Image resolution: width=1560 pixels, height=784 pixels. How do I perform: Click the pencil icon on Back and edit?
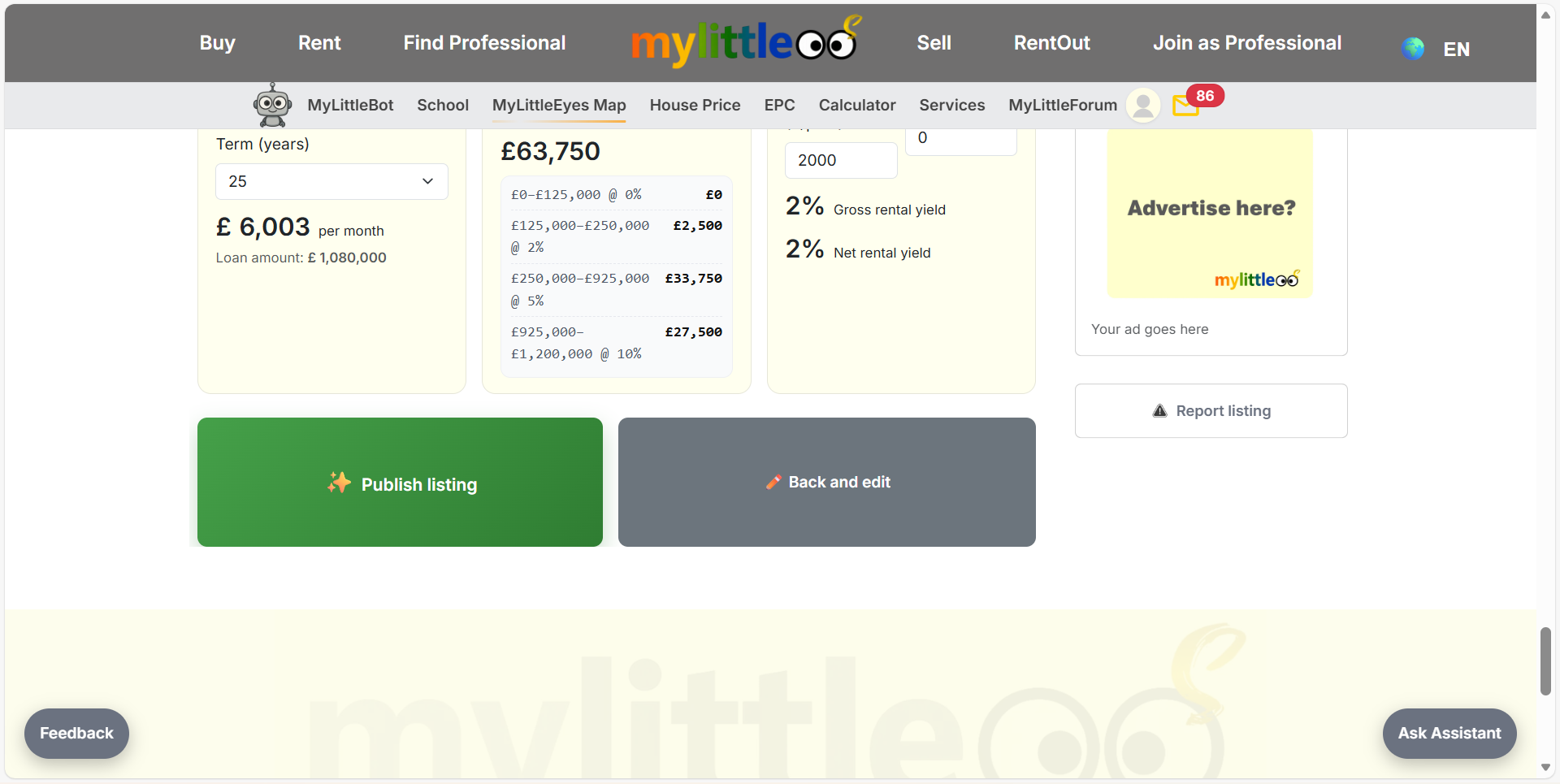point(773,483)
